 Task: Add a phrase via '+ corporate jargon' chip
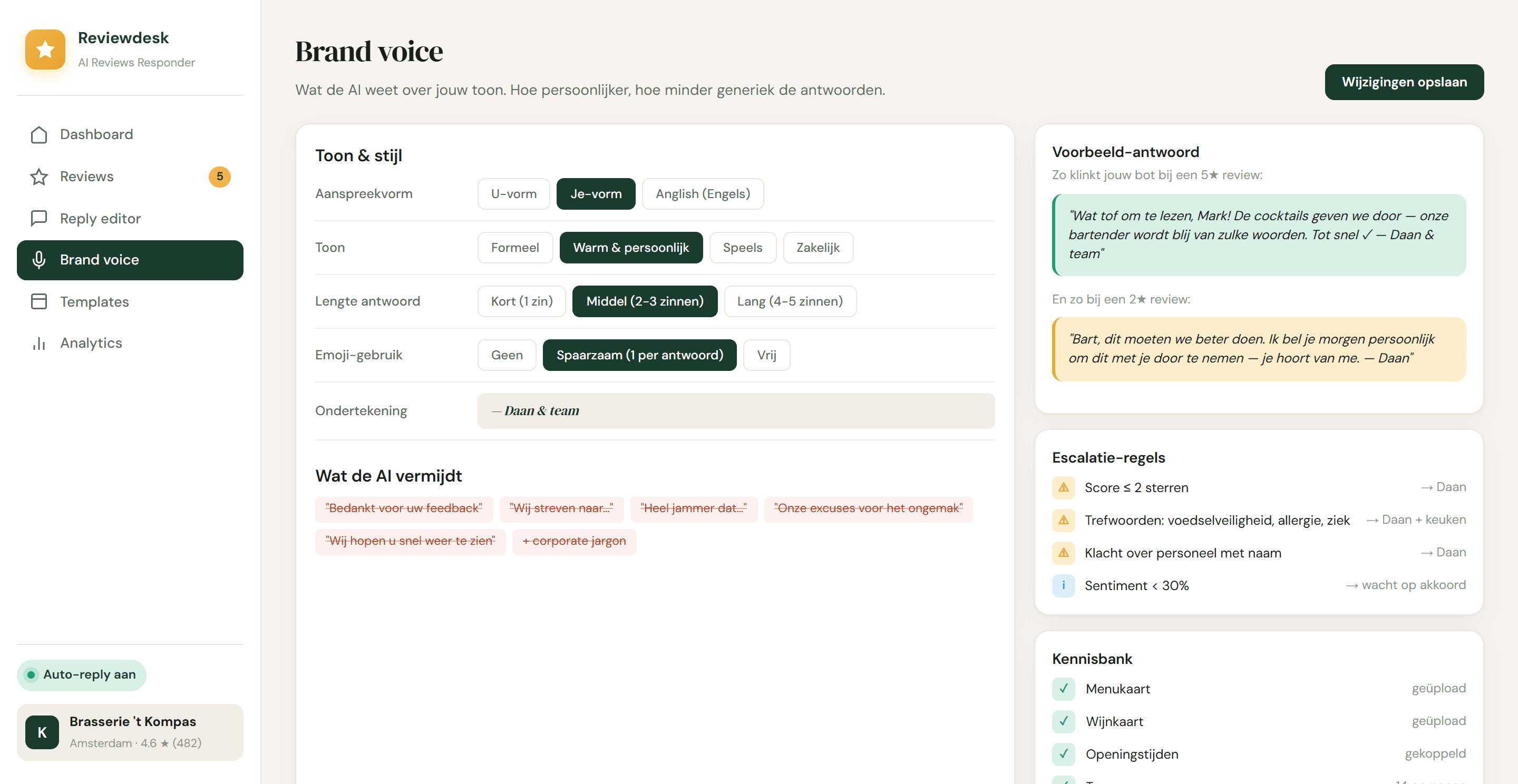click(574, 541)
